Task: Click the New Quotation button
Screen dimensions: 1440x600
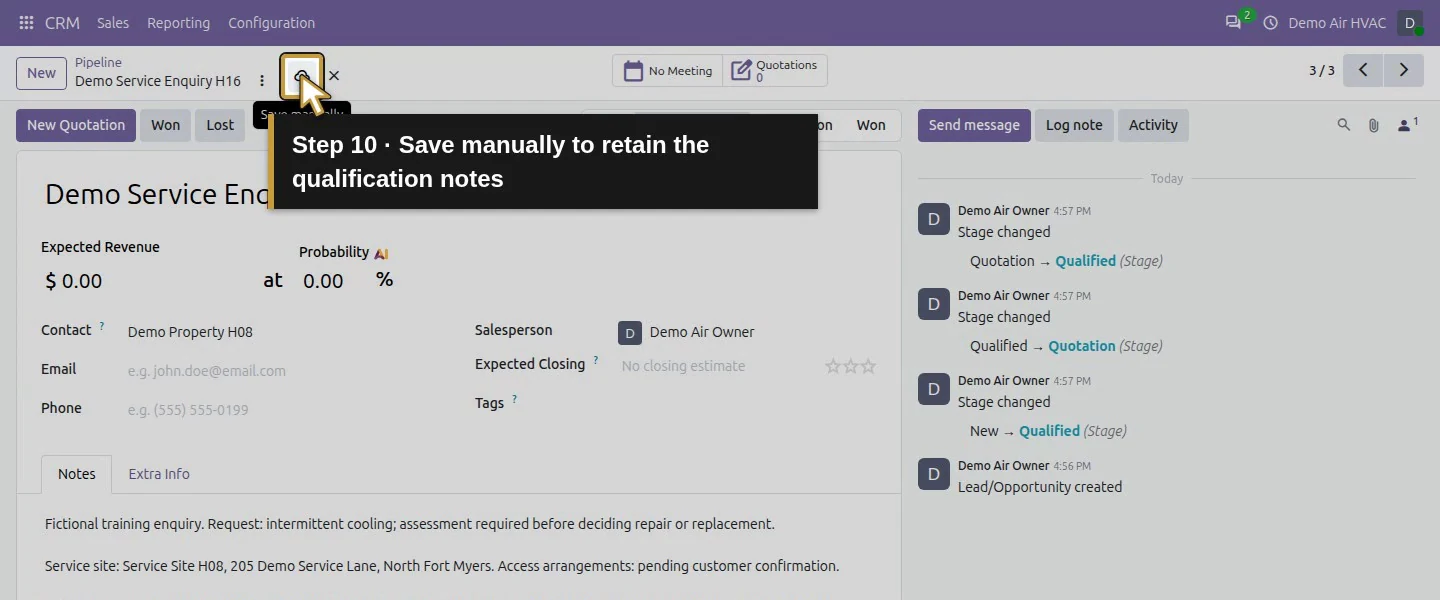Action: coord(76,125)
